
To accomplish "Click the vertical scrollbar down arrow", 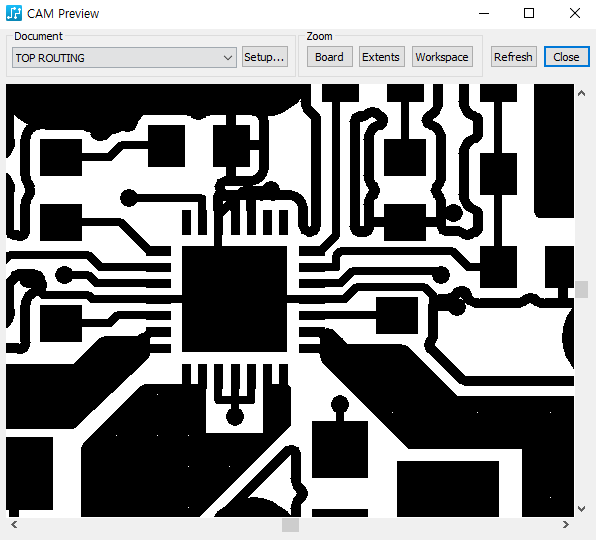I will (x=581, y=508).
